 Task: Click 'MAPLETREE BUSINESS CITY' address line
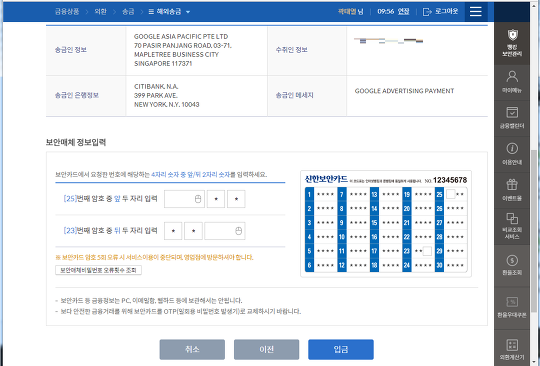pos(176,54)
